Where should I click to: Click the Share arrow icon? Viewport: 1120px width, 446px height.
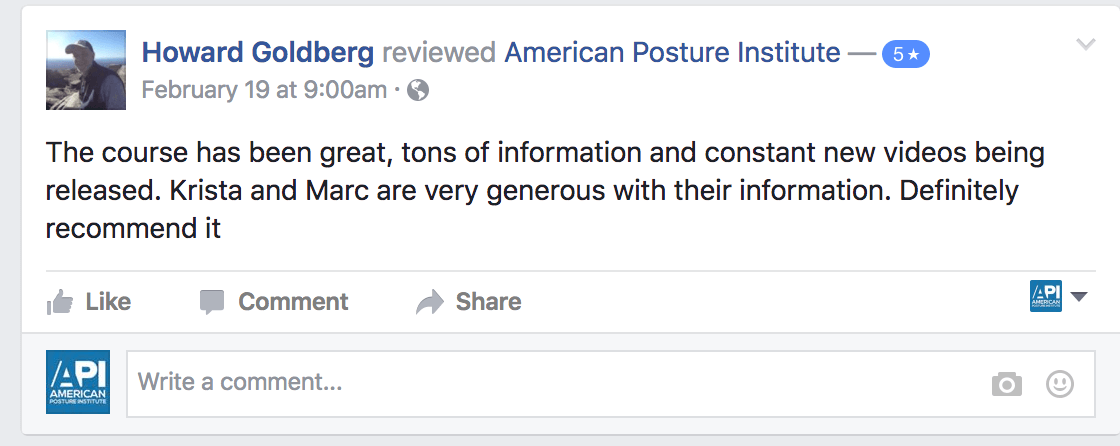pos(430,302)
